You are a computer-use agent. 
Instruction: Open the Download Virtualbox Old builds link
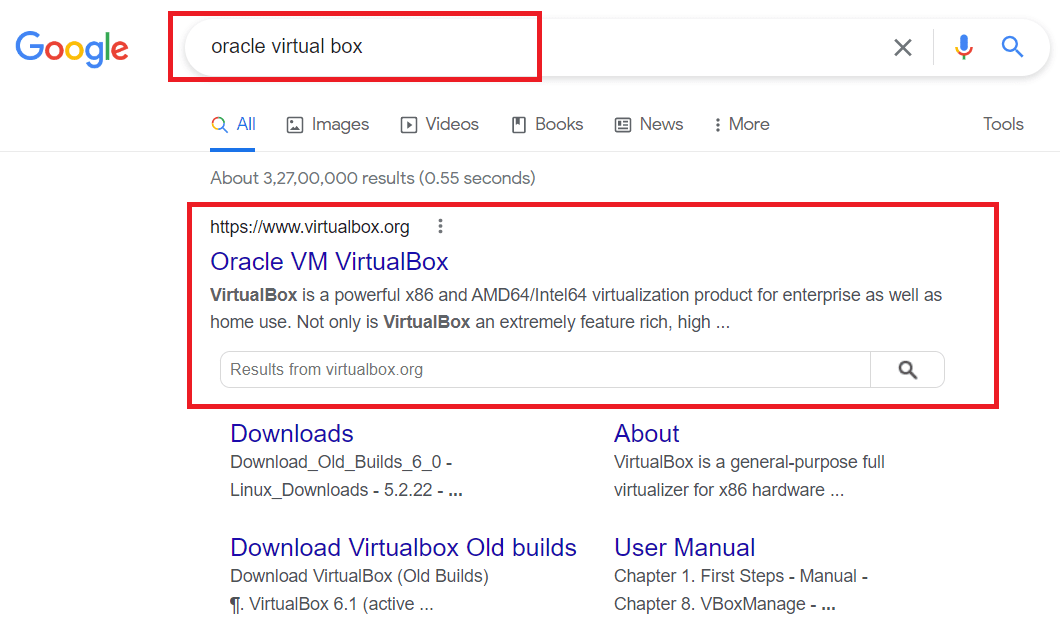[x=403, y=547]
